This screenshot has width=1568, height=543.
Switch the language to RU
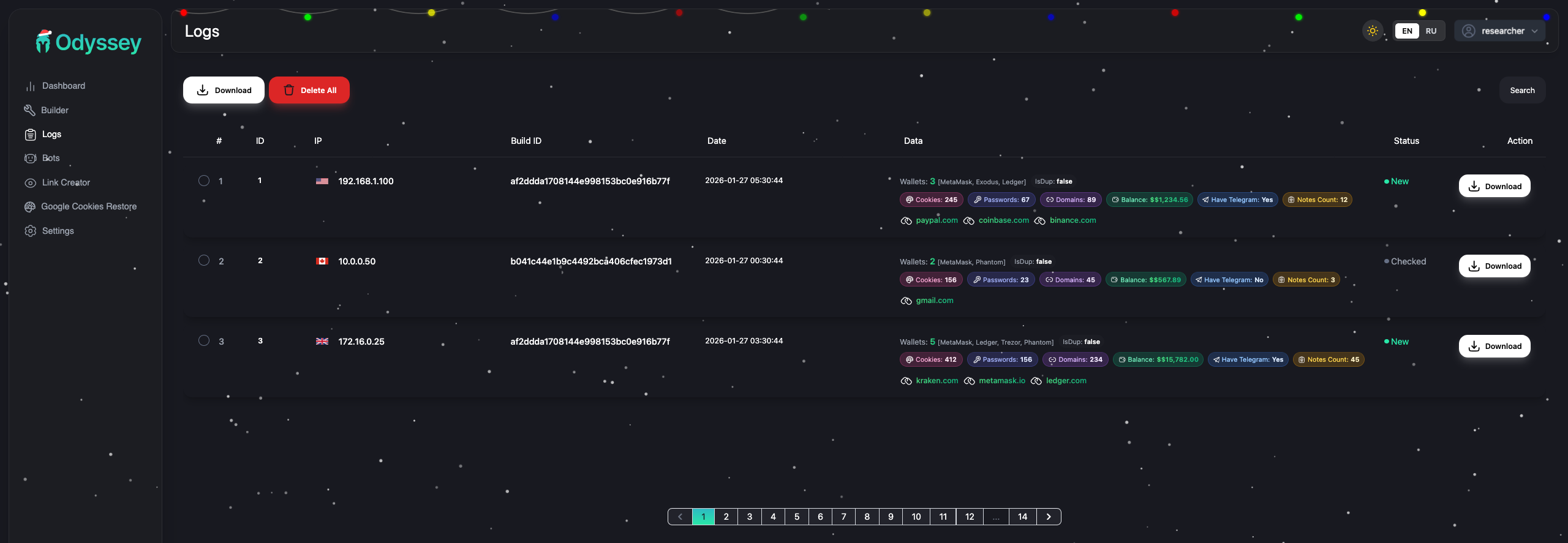[x=1431, y=31]
